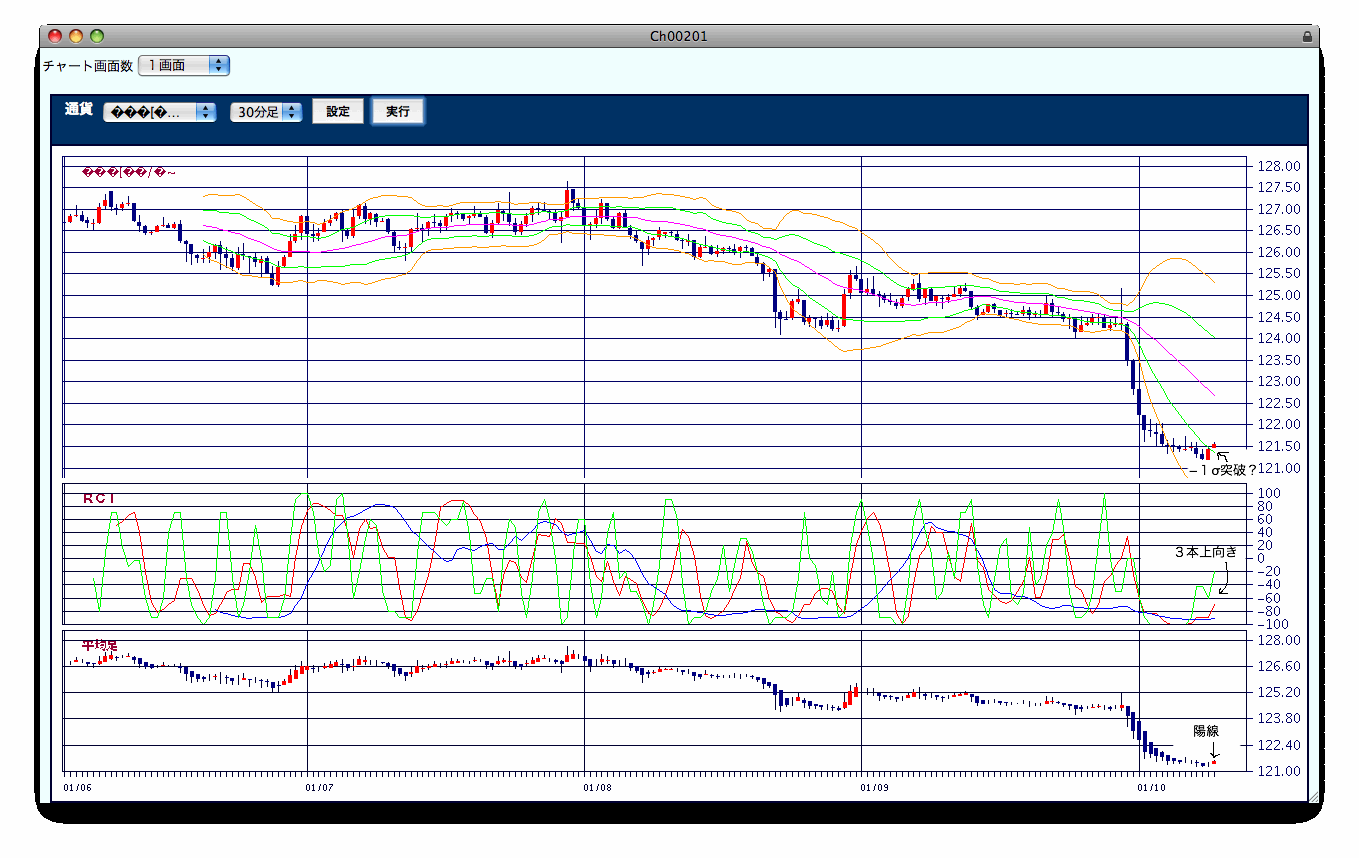Click the 設定 button
Viewport: 1359px width, 858px height.
tap(338, 112)
